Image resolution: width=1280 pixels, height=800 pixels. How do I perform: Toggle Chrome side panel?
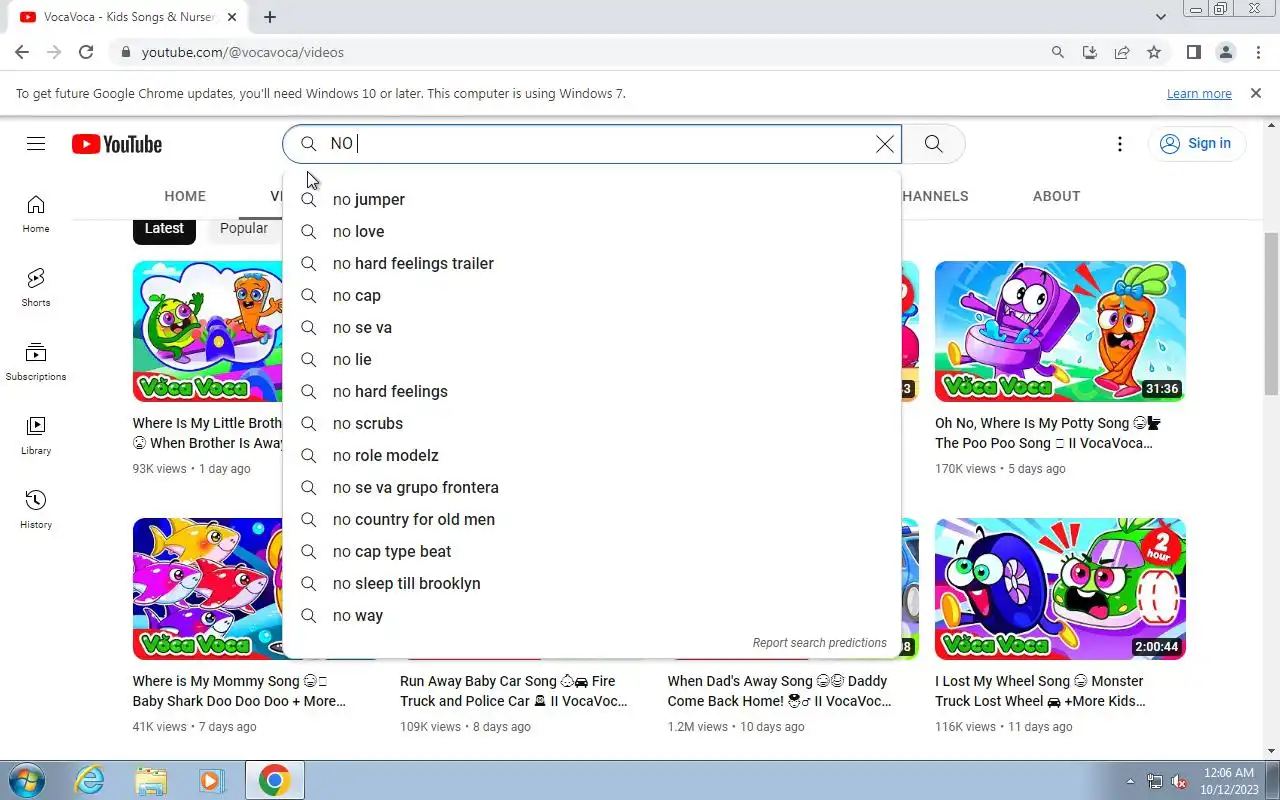(1193, 52)
